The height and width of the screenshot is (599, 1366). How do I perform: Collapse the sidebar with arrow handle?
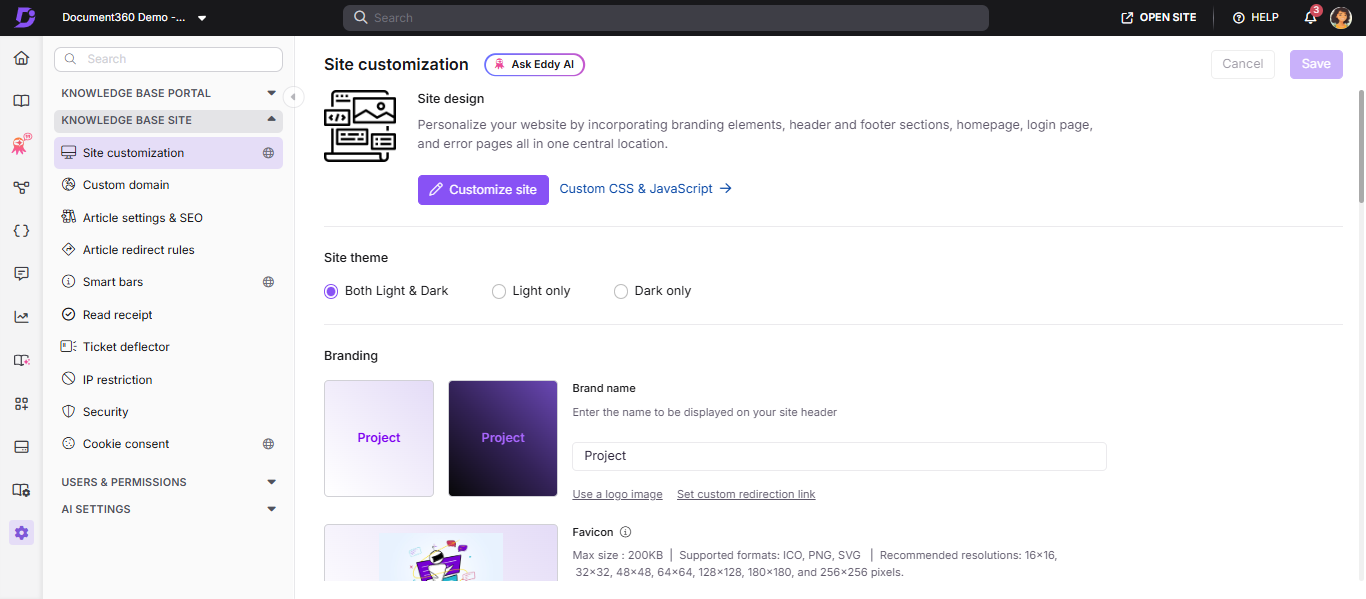click(293, 96)
